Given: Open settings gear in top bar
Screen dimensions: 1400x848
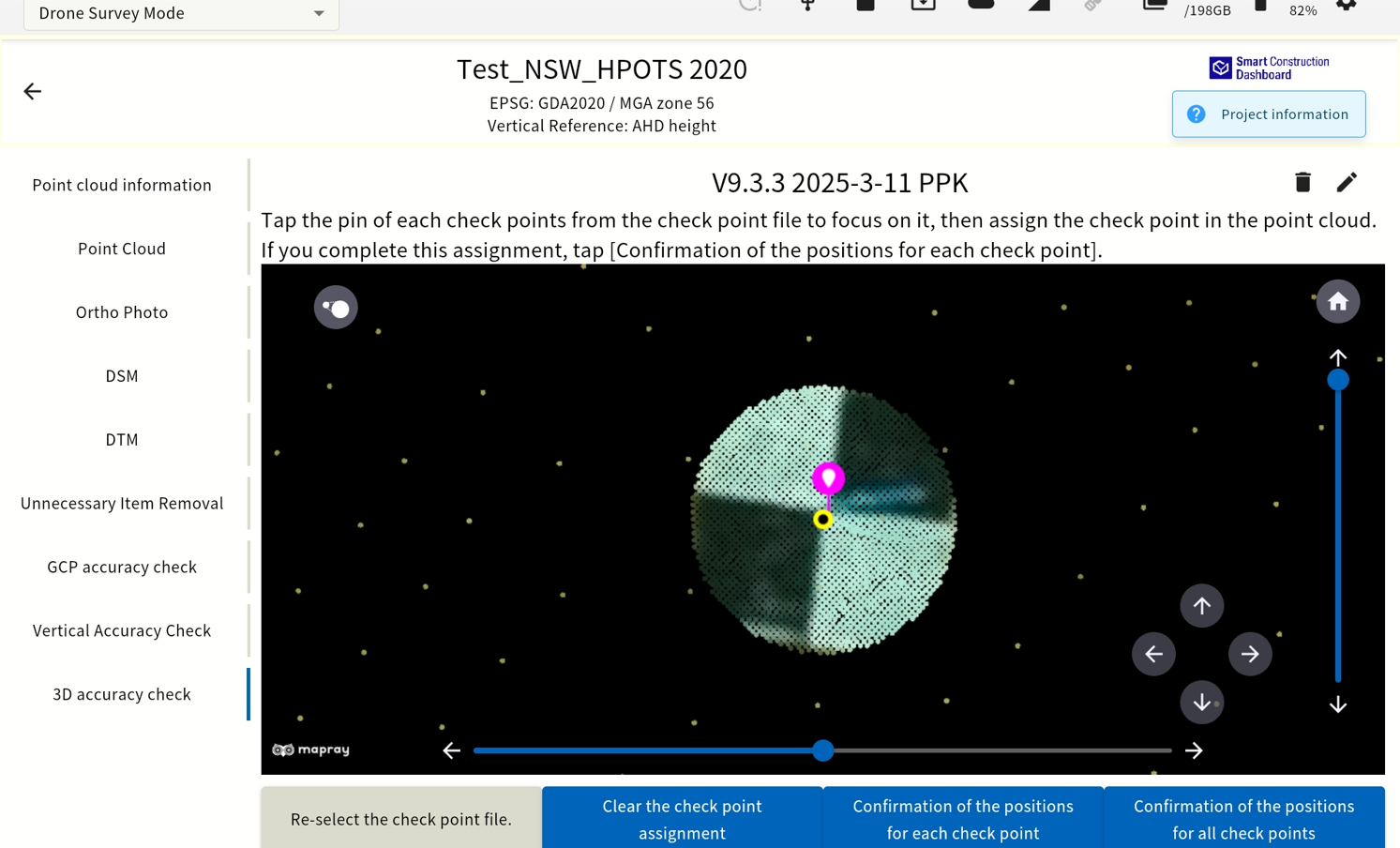Looking at the screenshot, I should pos(1347,5).
